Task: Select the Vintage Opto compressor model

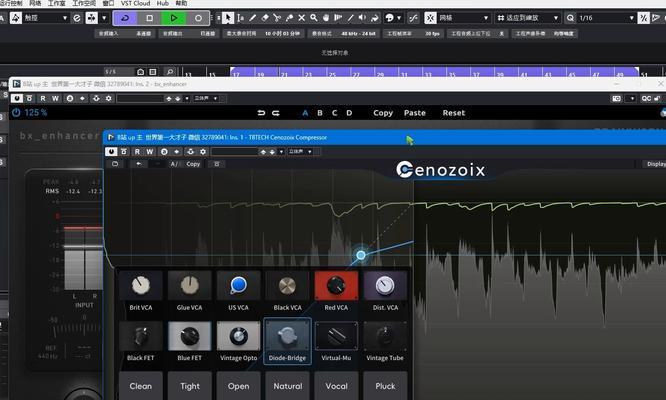Action: coord(238,342)
